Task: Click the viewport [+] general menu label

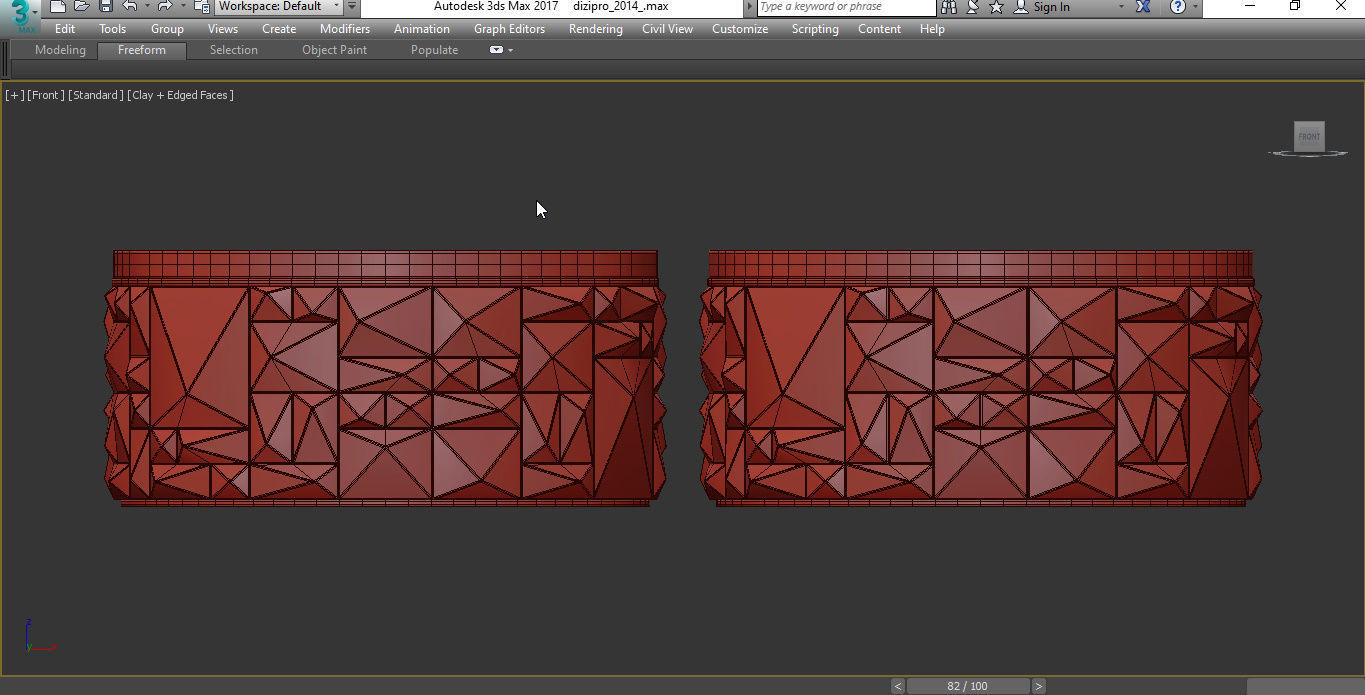Action: 14,95
